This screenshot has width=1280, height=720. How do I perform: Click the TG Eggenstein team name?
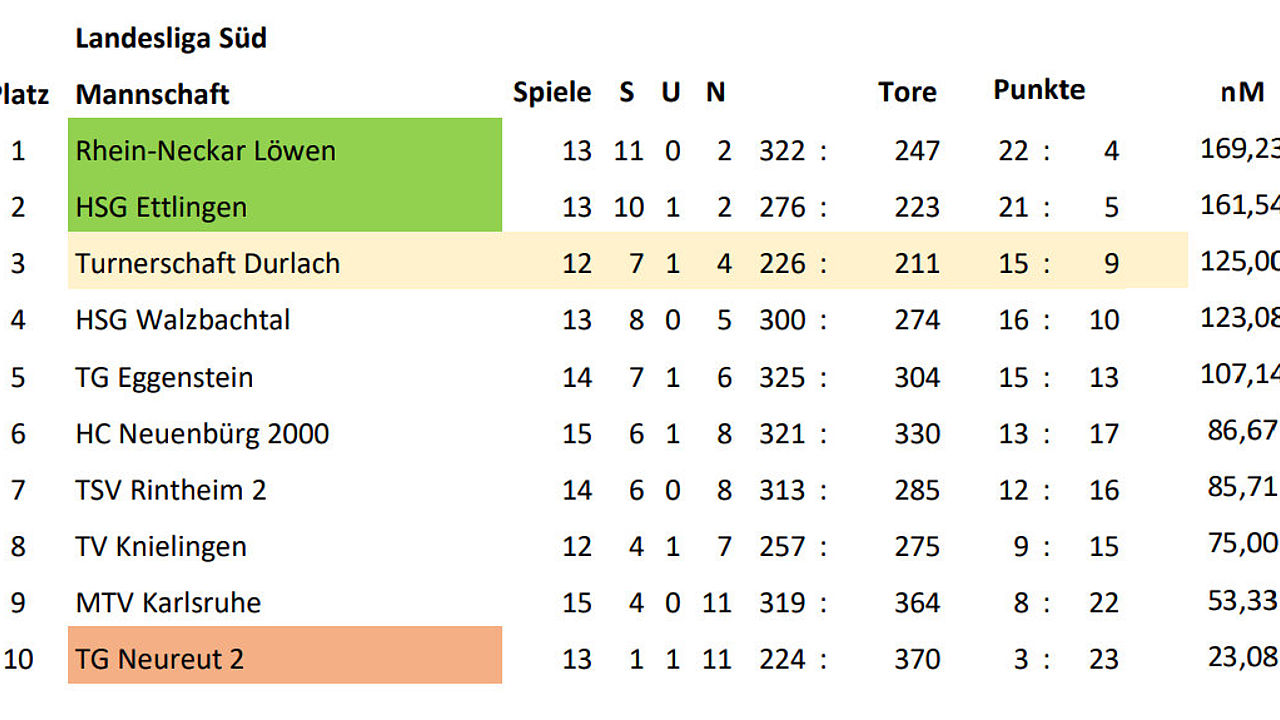164,378
